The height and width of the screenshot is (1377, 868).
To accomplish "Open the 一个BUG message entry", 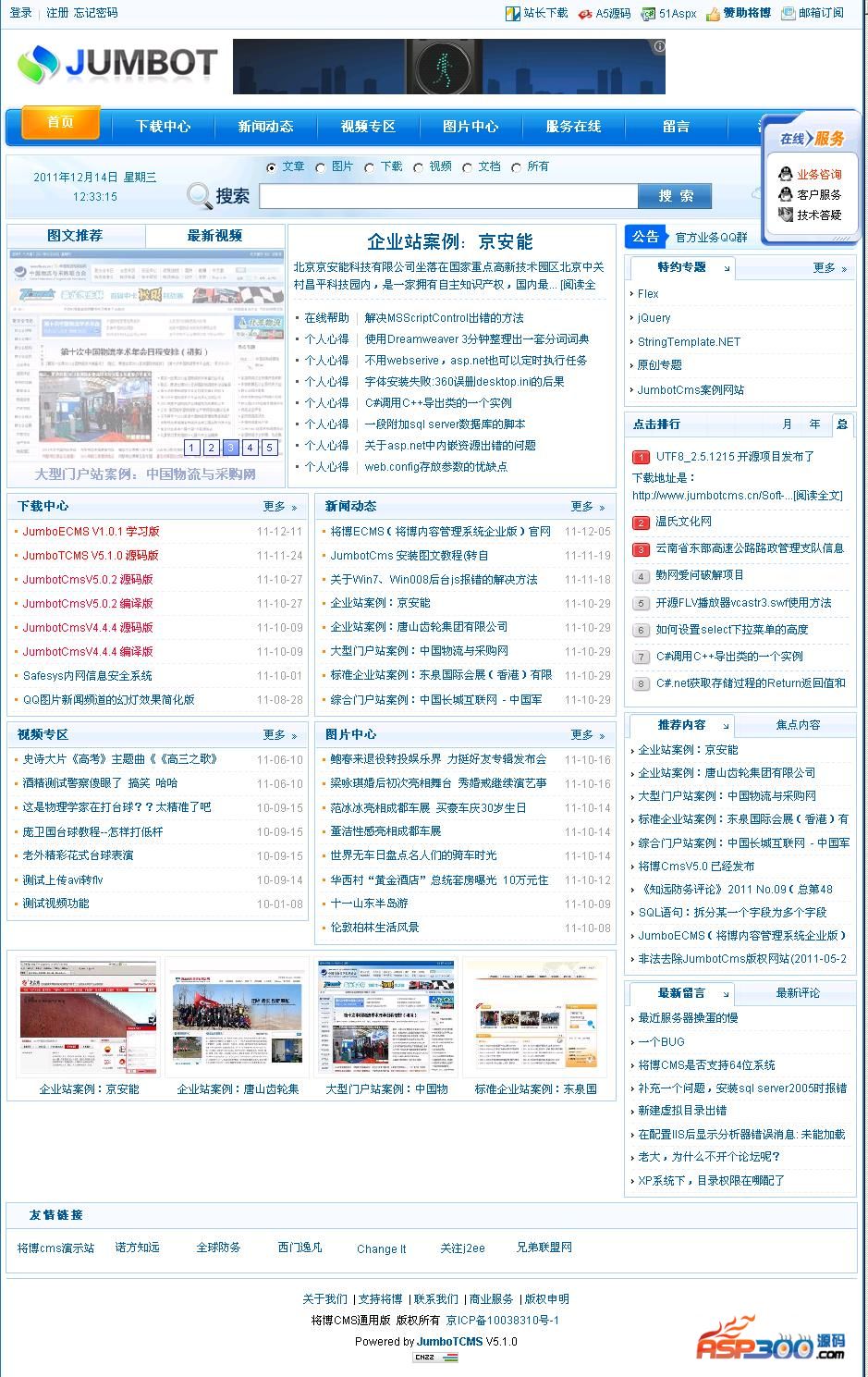I will pyautogui.click(x=662, y=1041).
